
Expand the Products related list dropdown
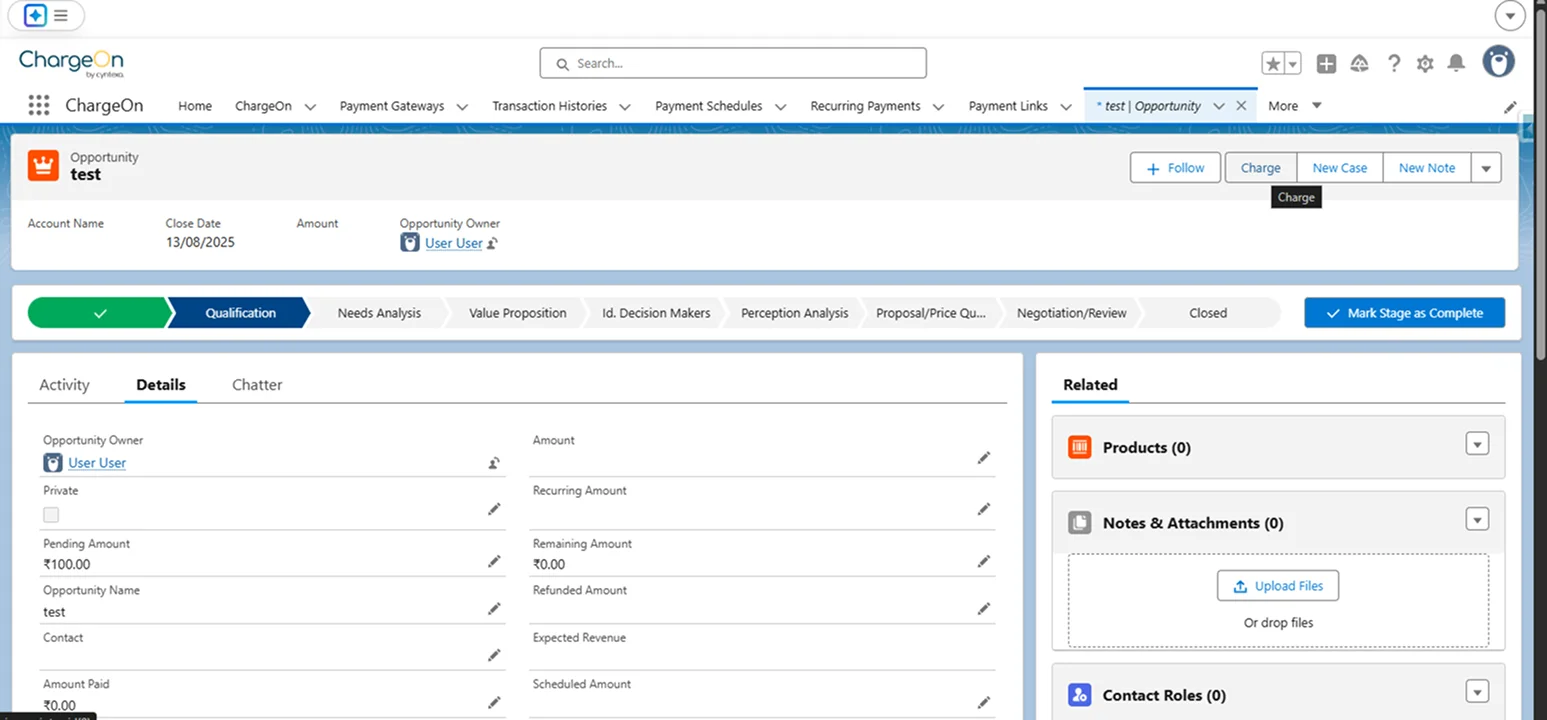[x=1477, y=444]
